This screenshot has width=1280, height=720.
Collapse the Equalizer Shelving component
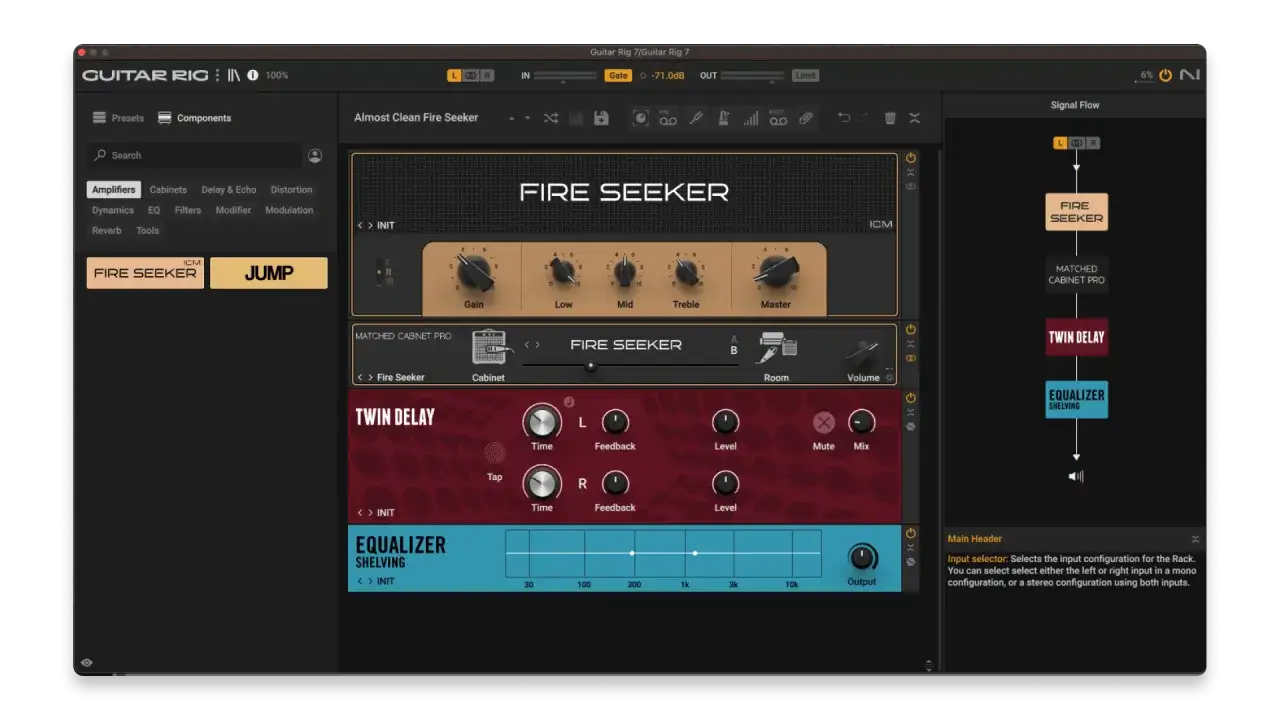[x=910, y=547]
